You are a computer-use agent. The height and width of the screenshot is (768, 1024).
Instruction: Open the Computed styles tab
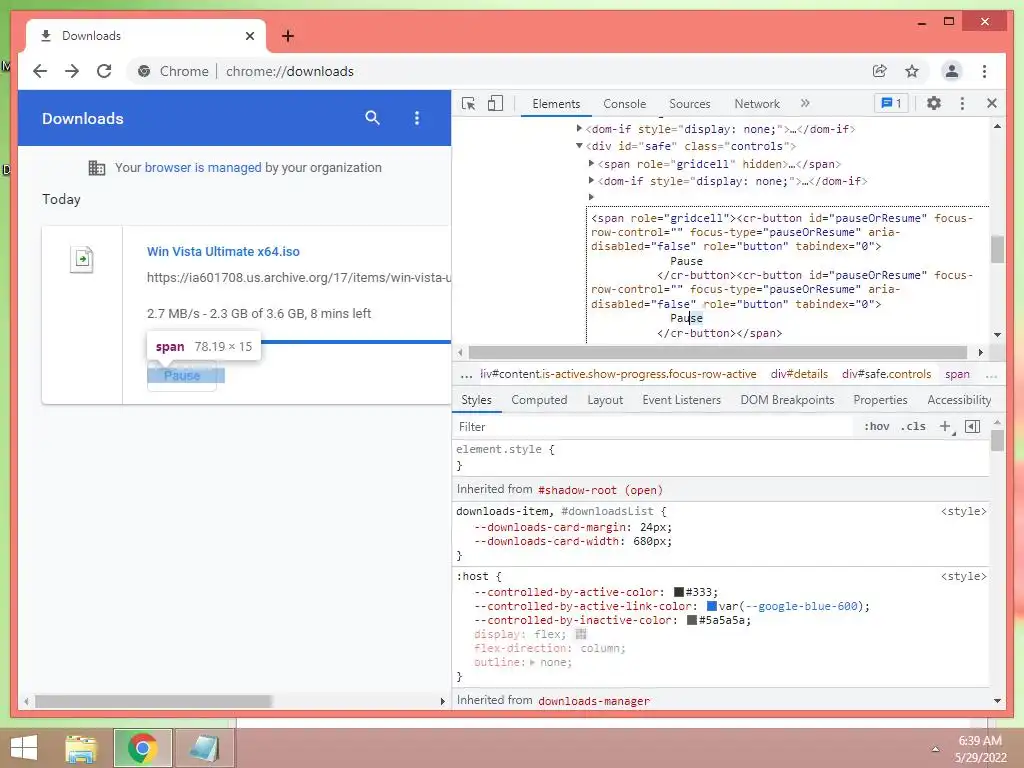tap(539, 400)
